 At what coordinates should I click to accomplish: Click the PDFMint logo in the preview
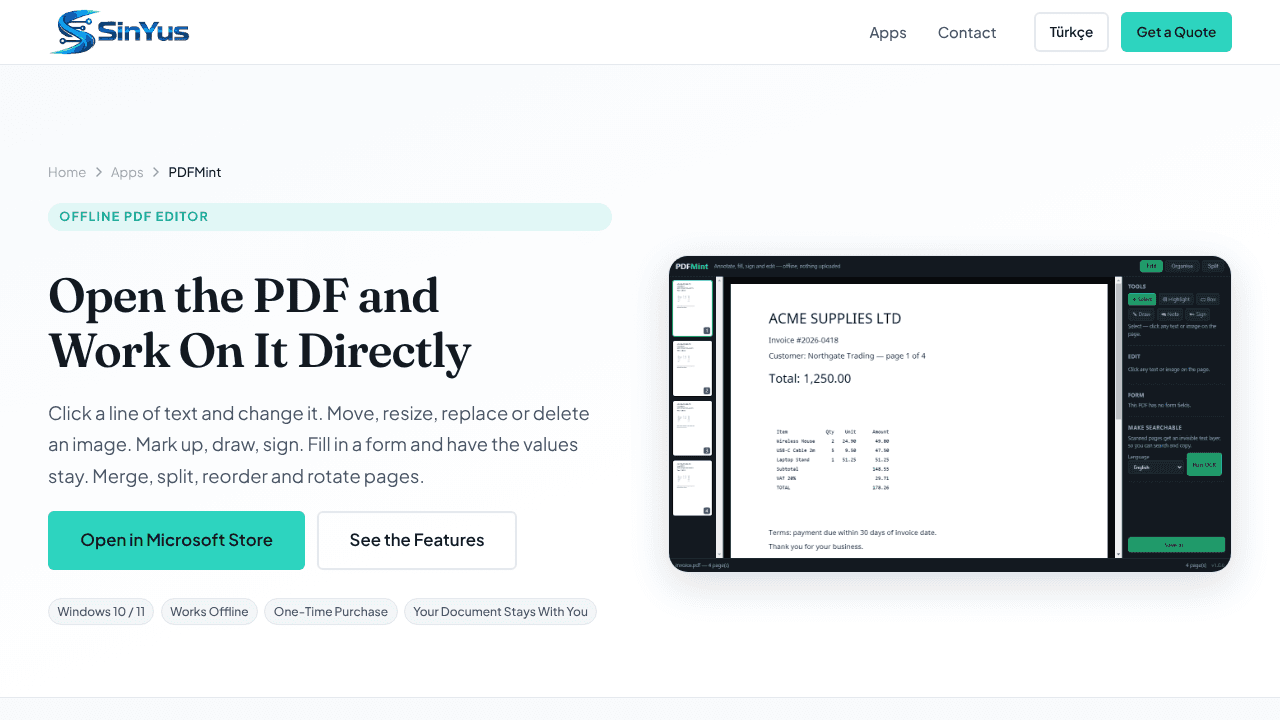click(691, 266)
